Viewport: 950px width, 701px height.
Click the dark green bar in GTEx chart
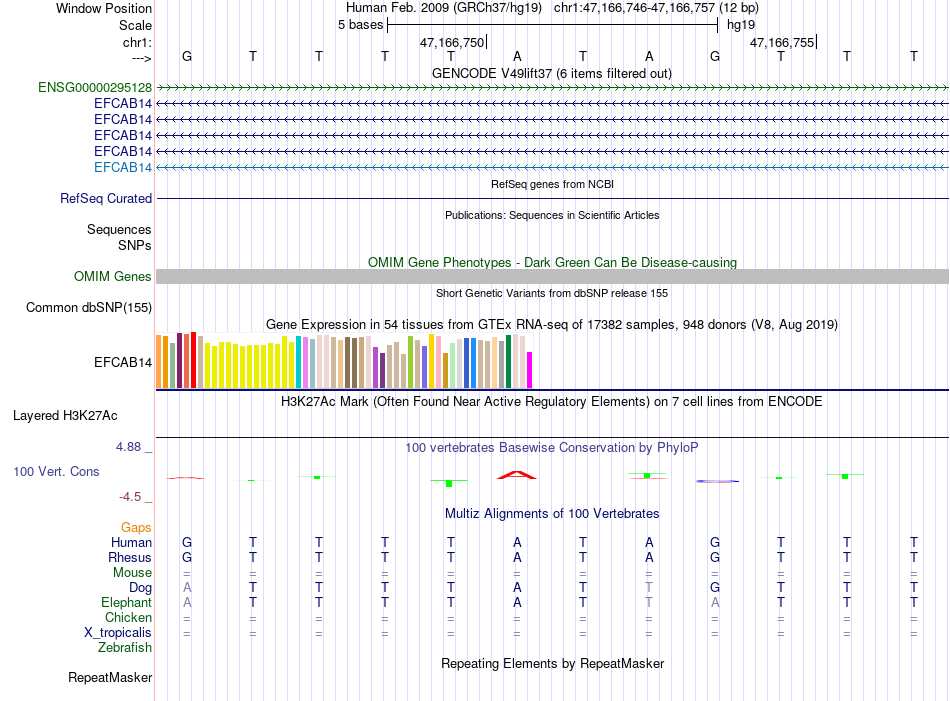[x=509, y=361]
